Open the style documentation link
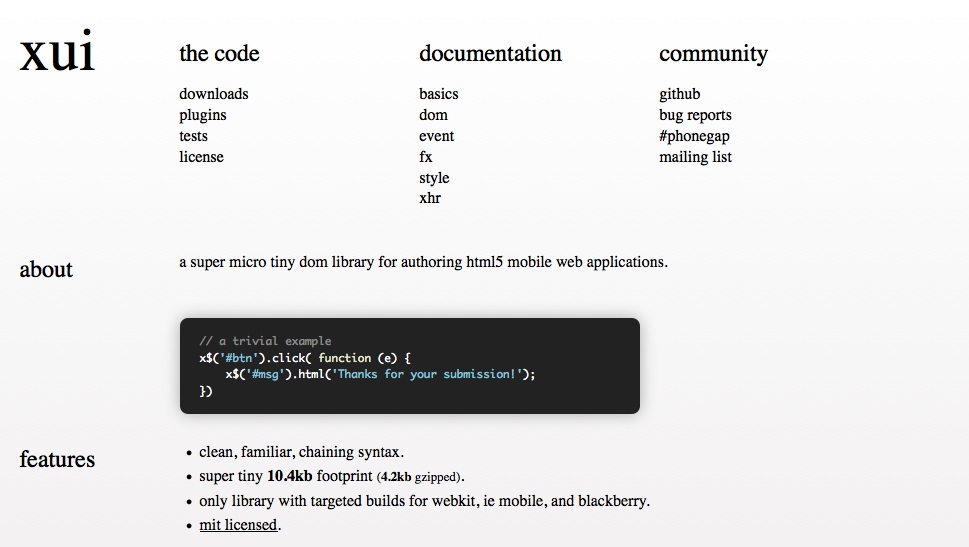 click(434, 178)
